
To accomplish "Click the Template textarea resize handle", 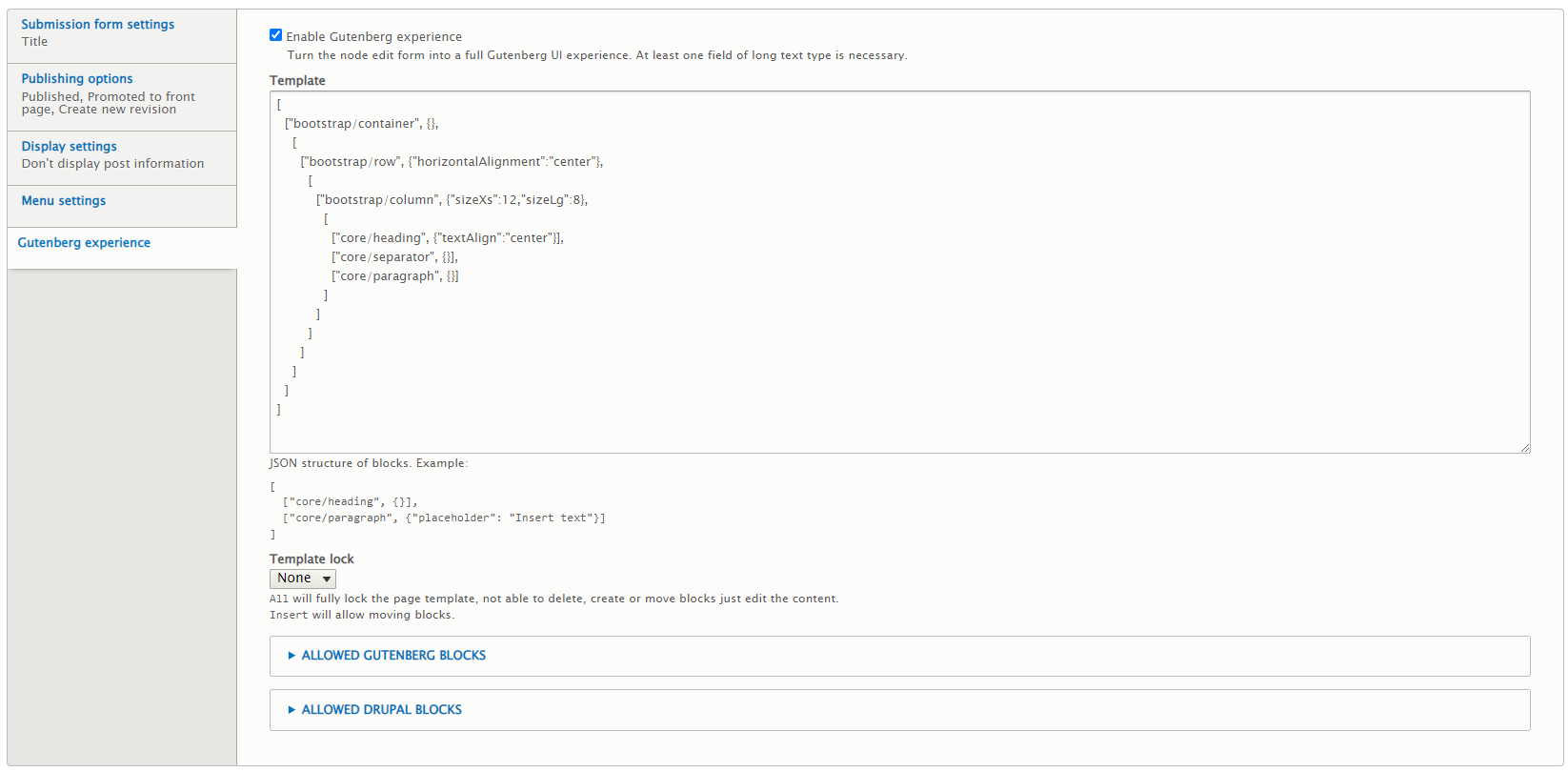I will (1524, 447).
